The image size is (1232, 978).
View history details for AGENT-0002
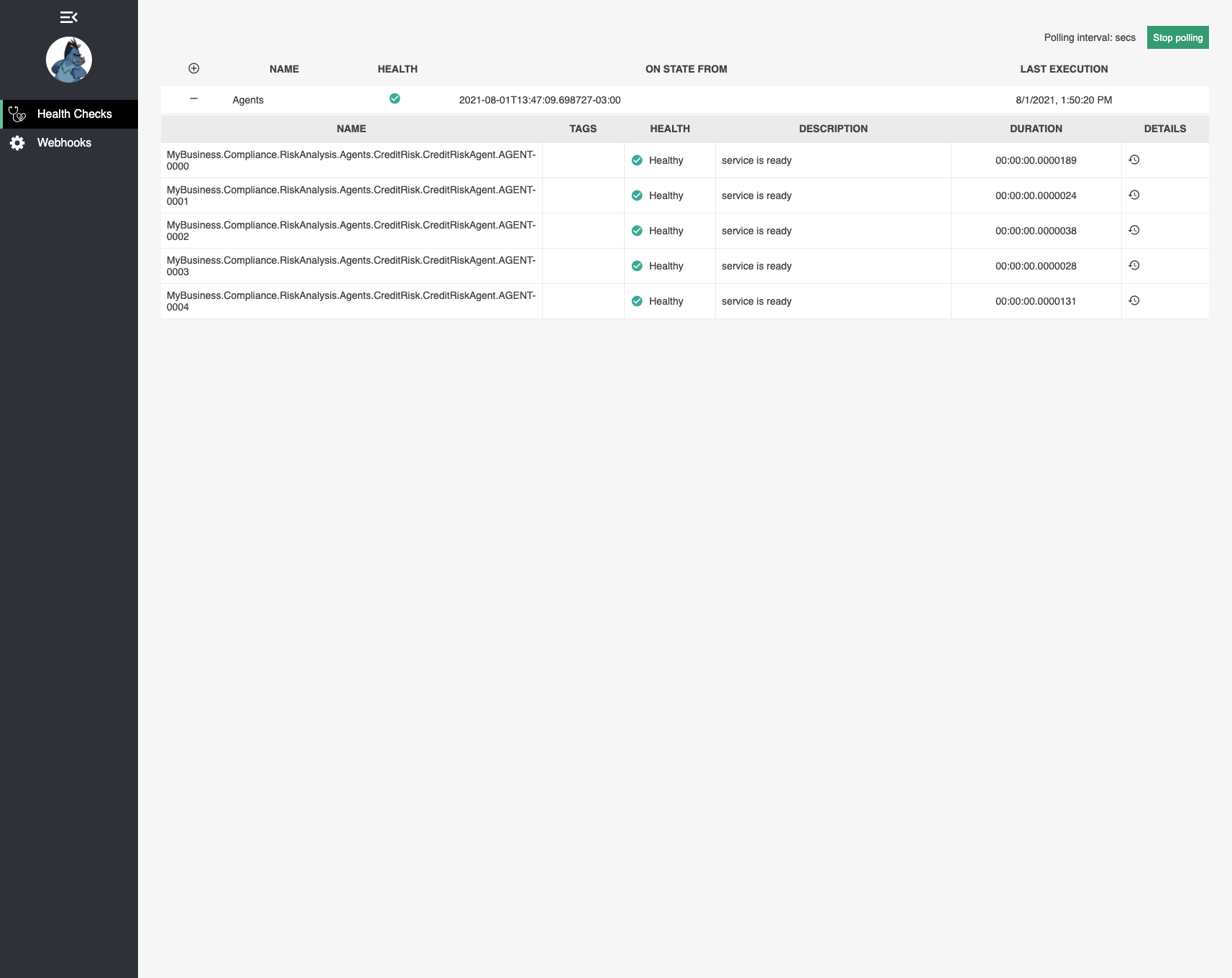coord(1134,230)
